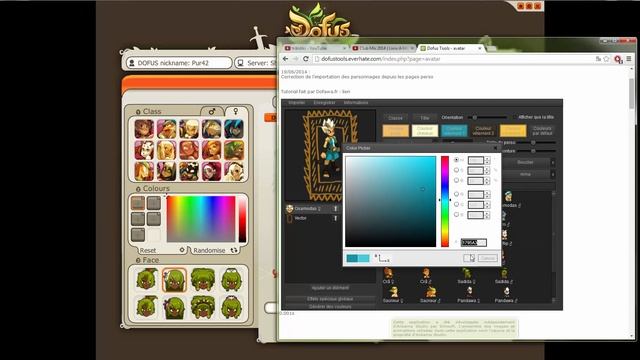The width and height of the screenshot is (640, 360).
Task: Click the translate icon in address bar
Action: [598, 59]
